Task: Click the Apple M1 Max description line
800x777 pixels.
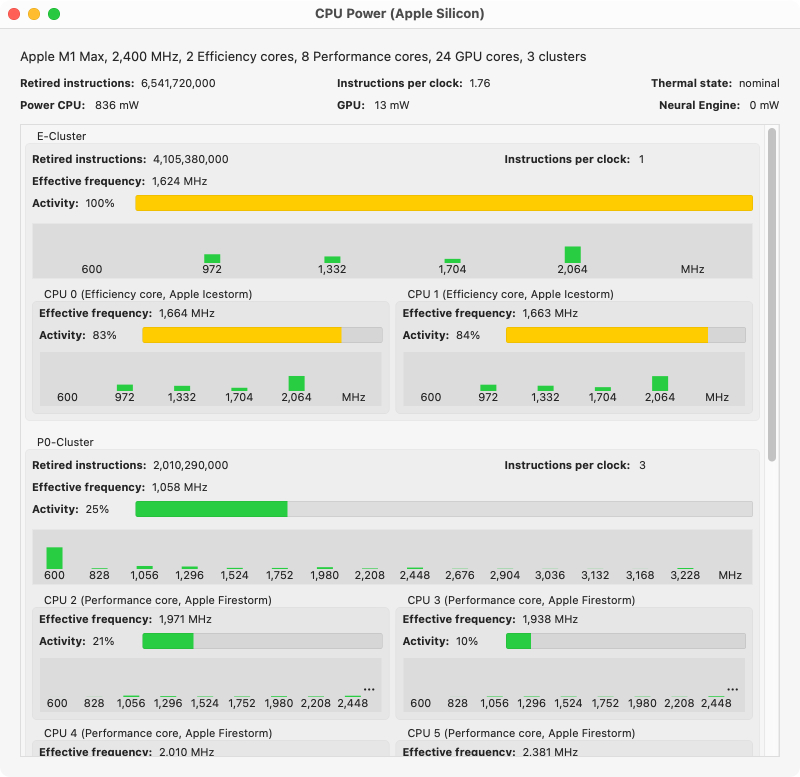Action: pyautogui.click(x=303, y=57)
